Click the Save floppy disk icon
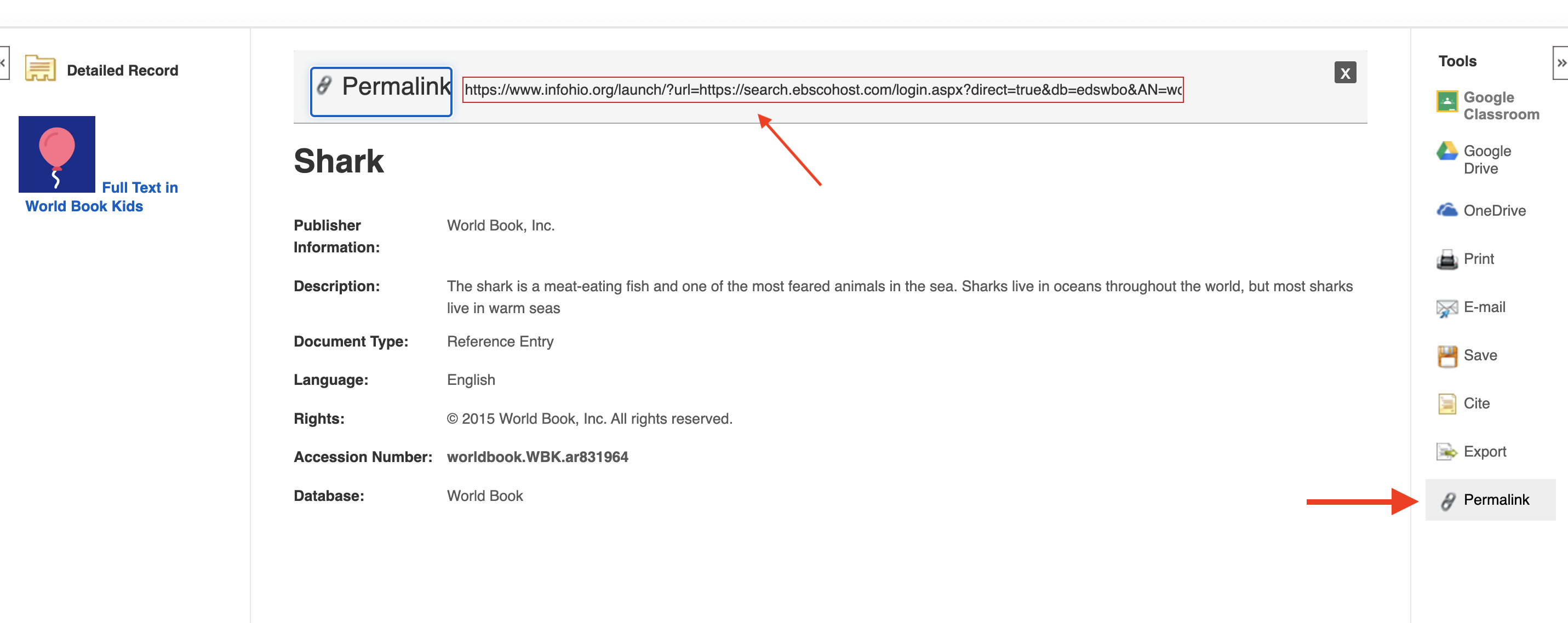1568x623 pixels. (x=1447, y=356)
